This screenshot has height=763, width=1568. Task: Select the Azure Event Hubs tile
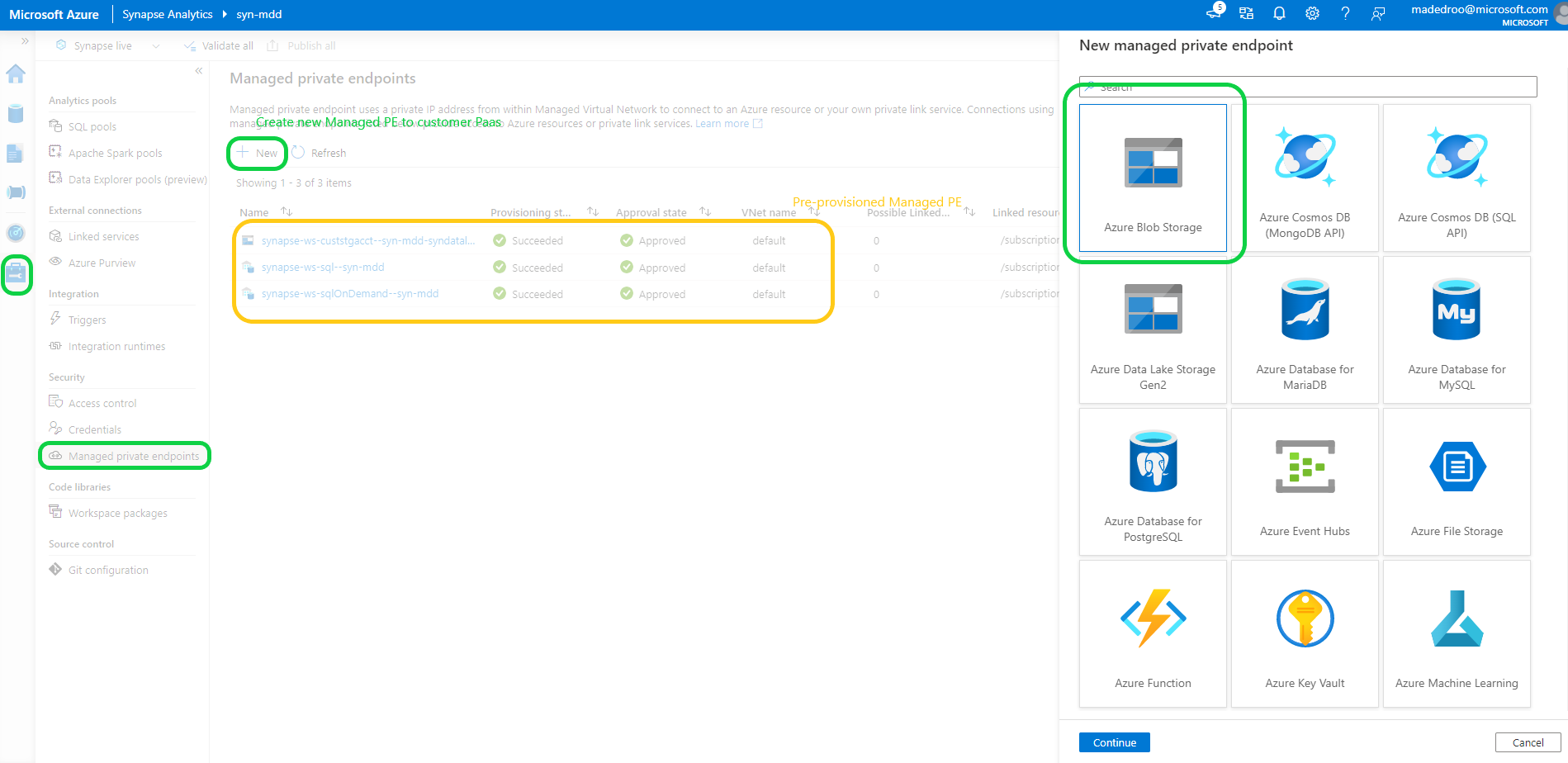[1305, 481]
